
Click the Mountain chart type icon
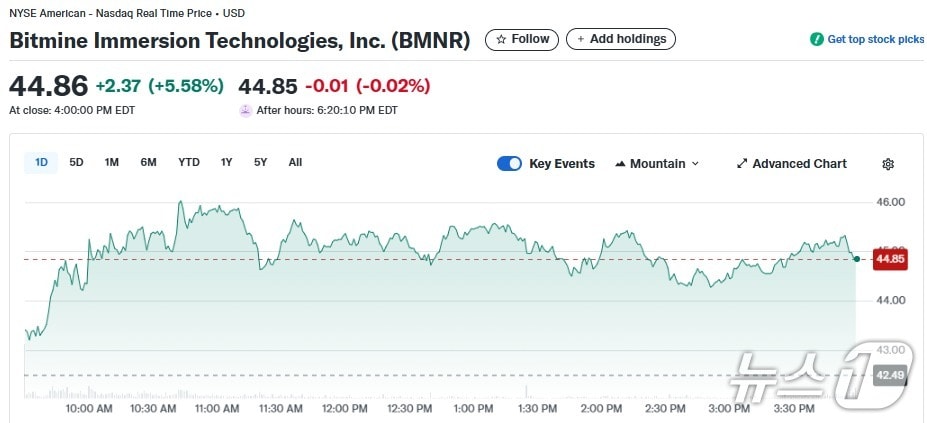coord(620,164)
